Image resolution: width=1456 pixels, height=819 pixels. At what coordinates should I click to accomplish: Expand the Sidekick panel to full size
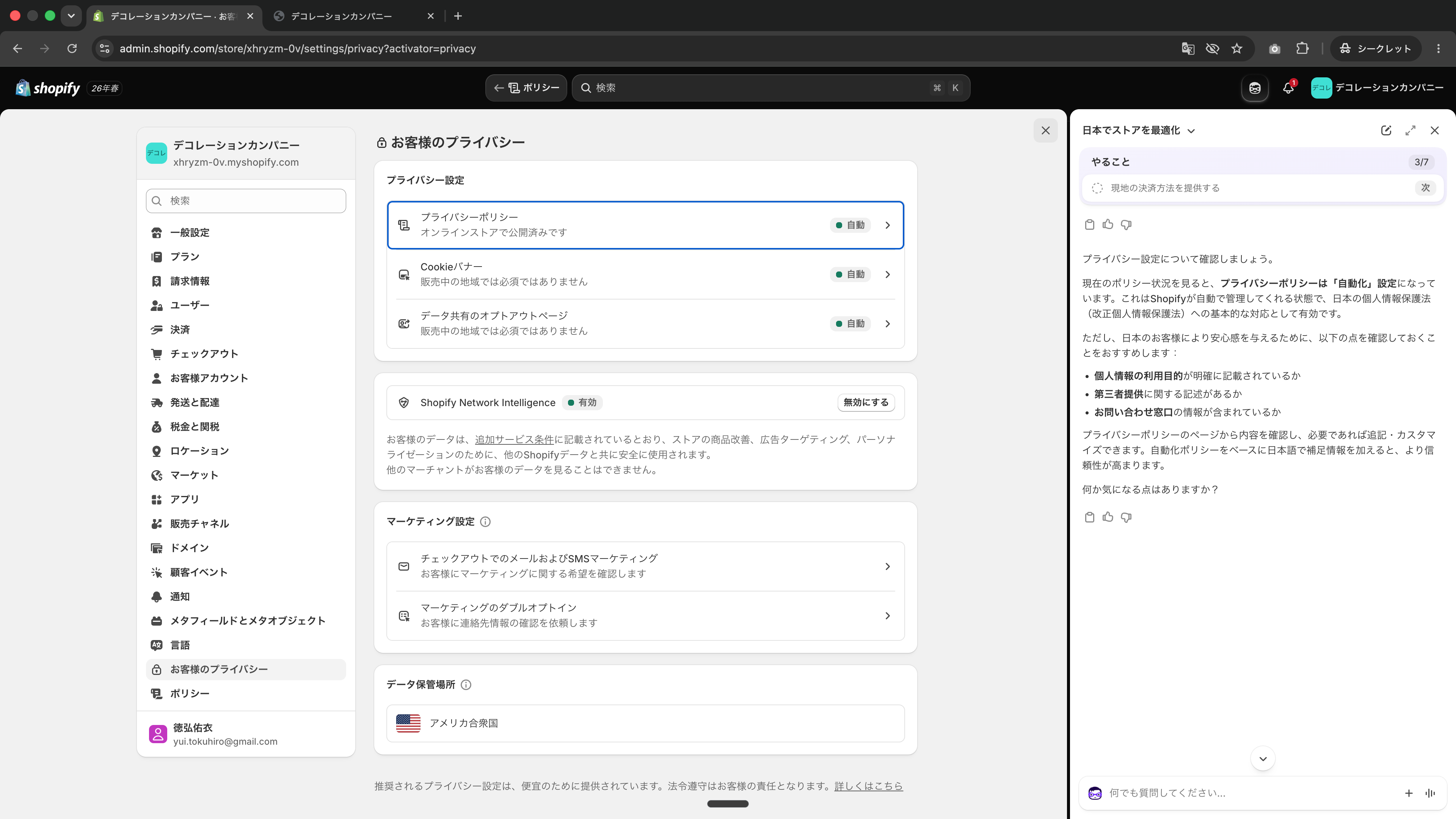point(1410,130)
